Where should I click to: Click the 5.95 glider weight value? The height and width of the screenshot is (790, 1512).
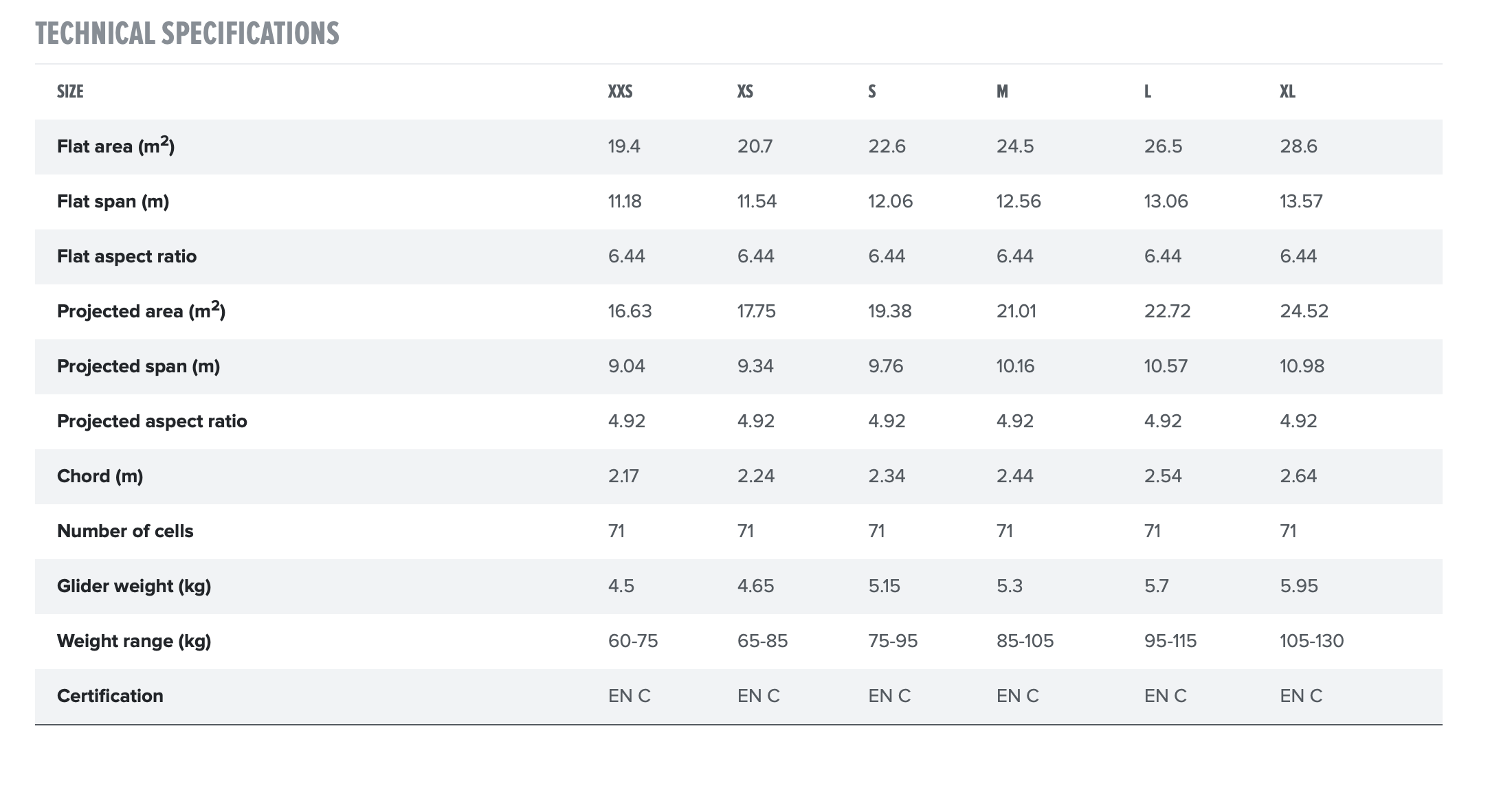(x=1298, y=586)
